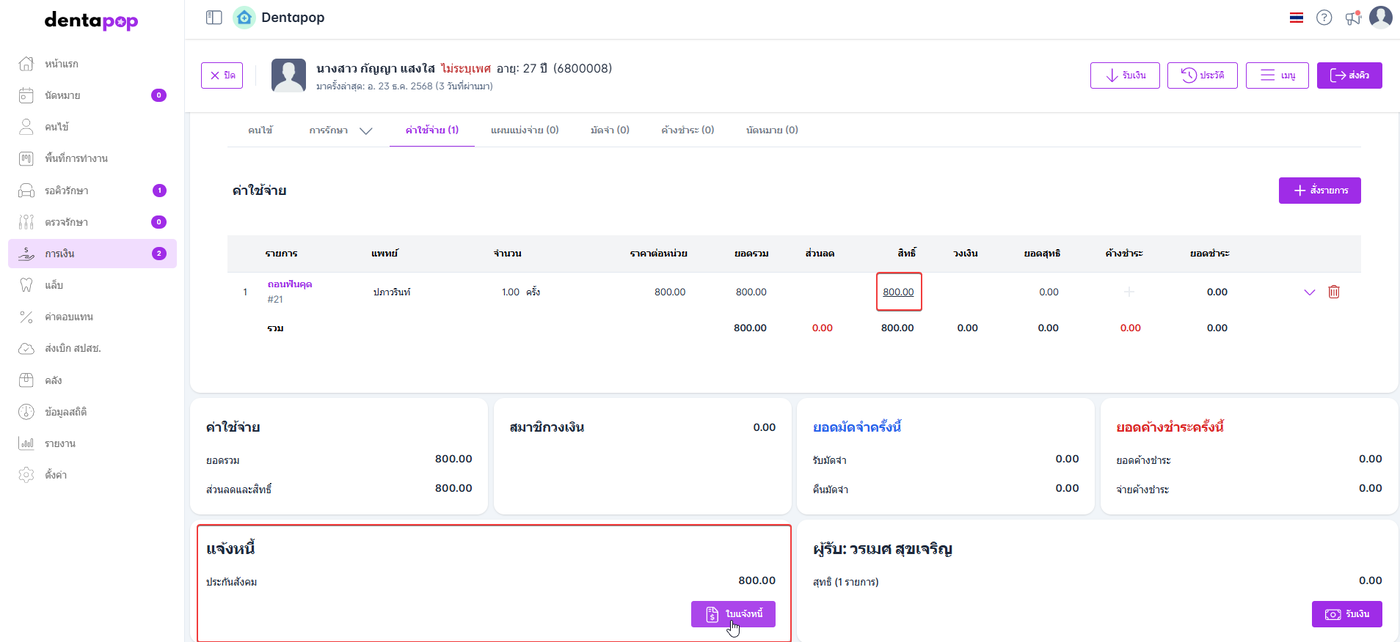Switch to the มัดจำ (0) tab
1400x642 pixels.
coord(610,130)
